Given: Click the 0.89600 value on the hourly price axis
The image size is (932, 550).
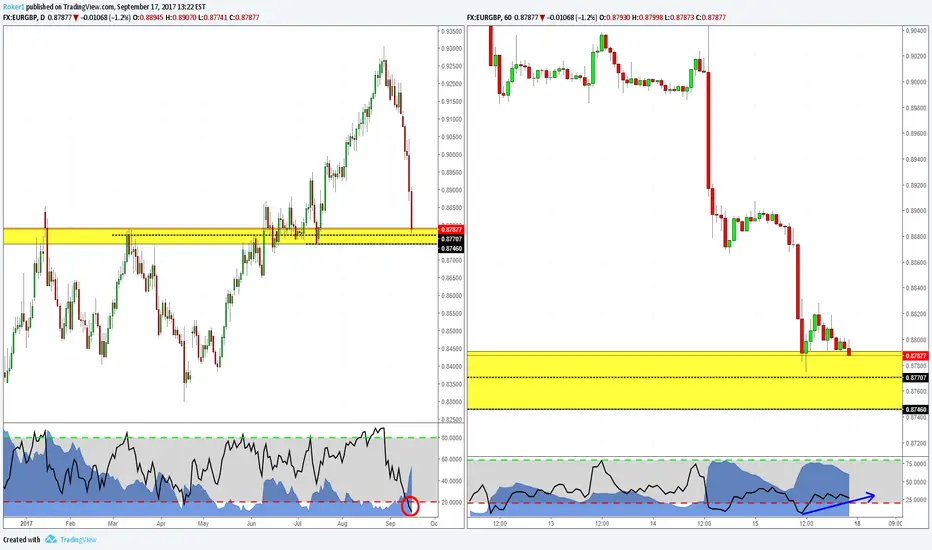Looking at the screenshot, I should coord(916,134).
